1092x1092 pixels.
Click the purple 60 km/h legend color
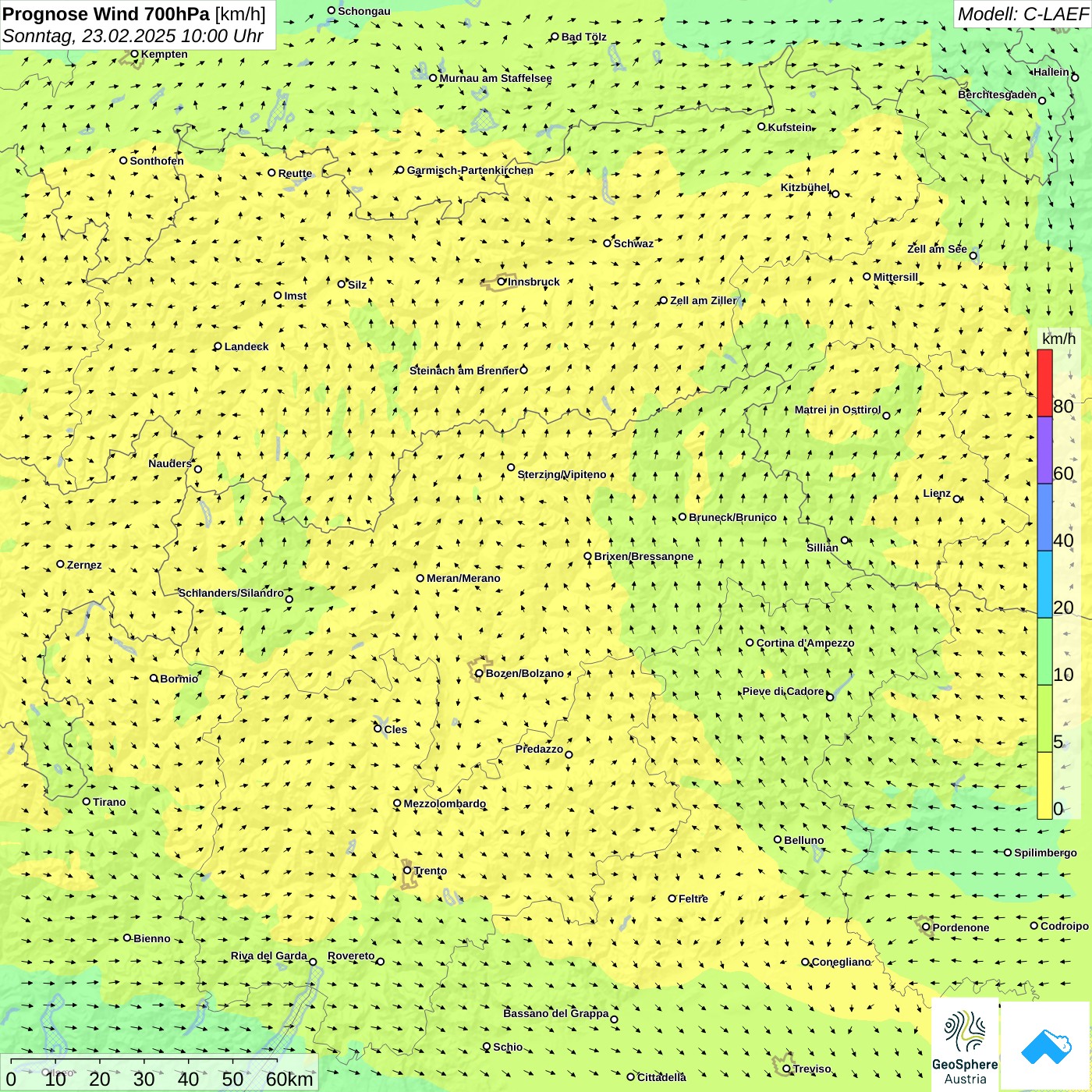point(1044,450)
